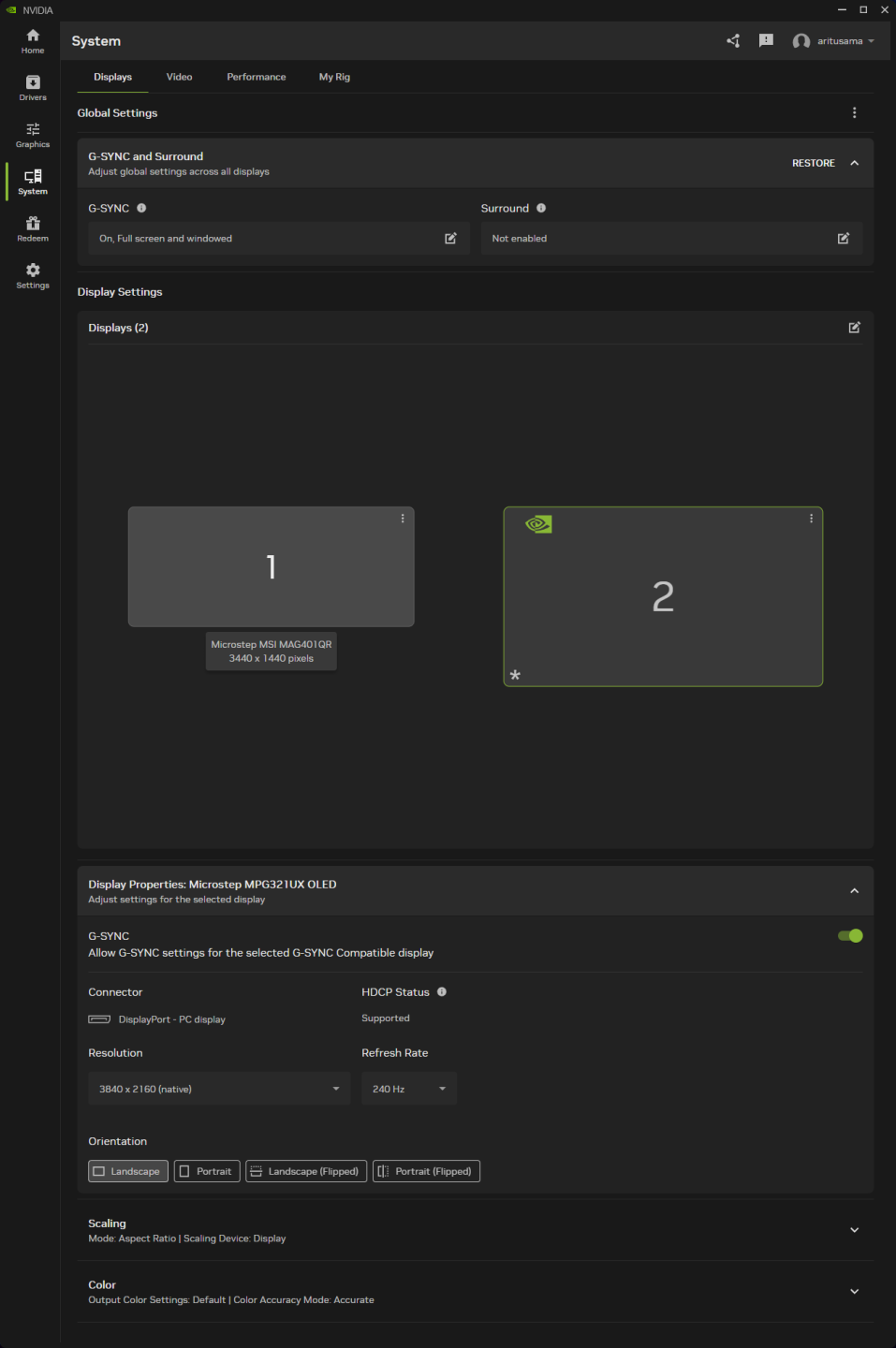This screenshot has width=896, height=1348.
Task: Click NVIDIA logo on display 2
Action: (x=538, y=524)
